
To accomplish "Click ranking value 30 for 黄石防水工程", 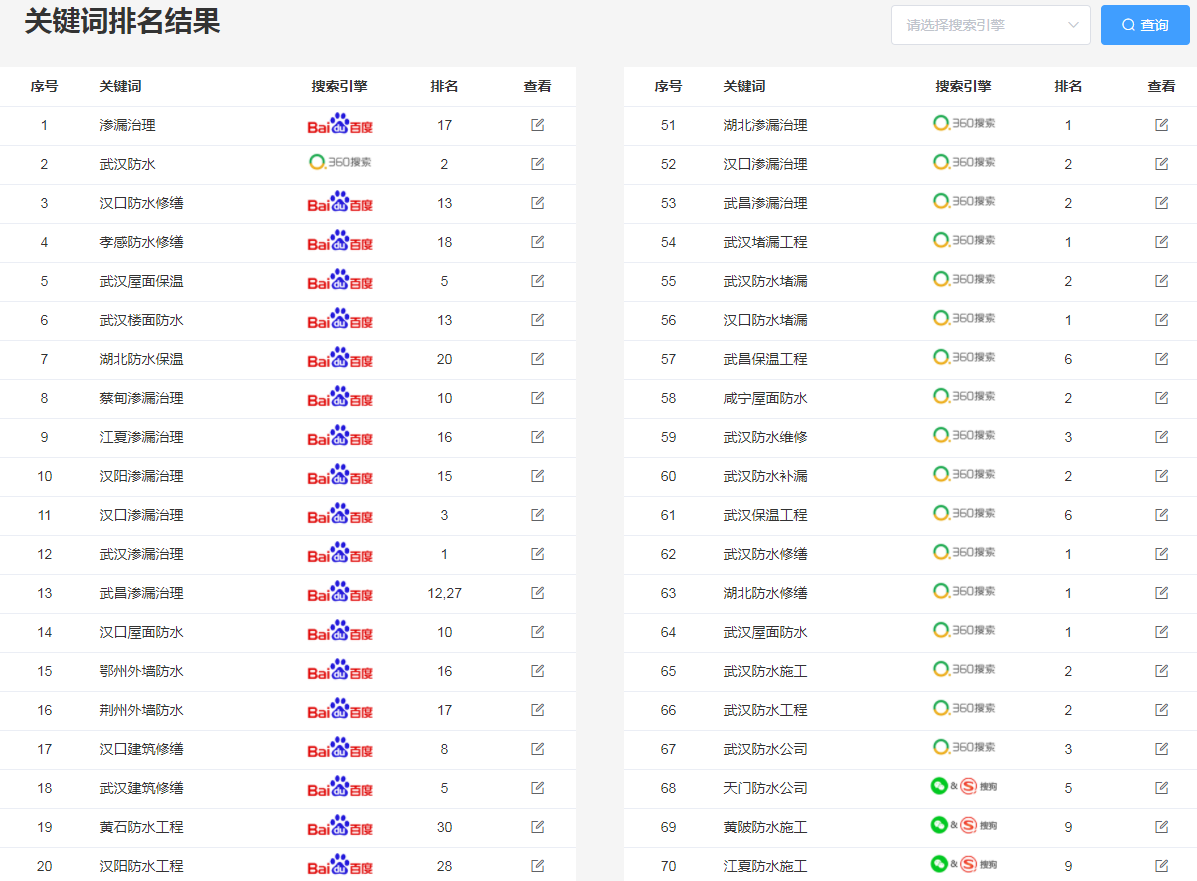I will [x=444, y=827].
